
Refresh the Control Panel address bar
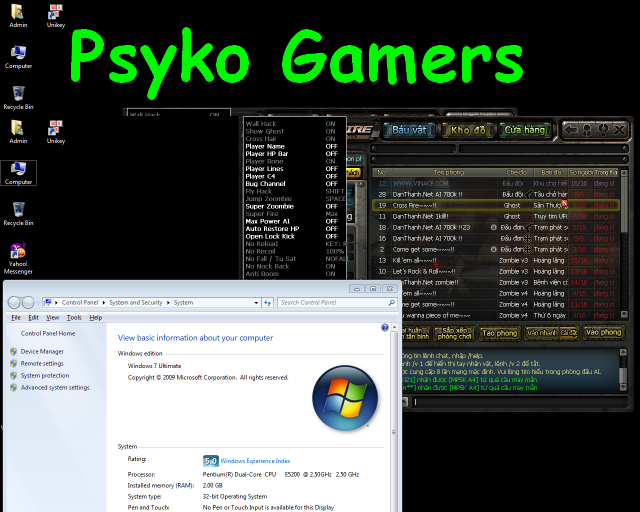(x=267, y=303)
